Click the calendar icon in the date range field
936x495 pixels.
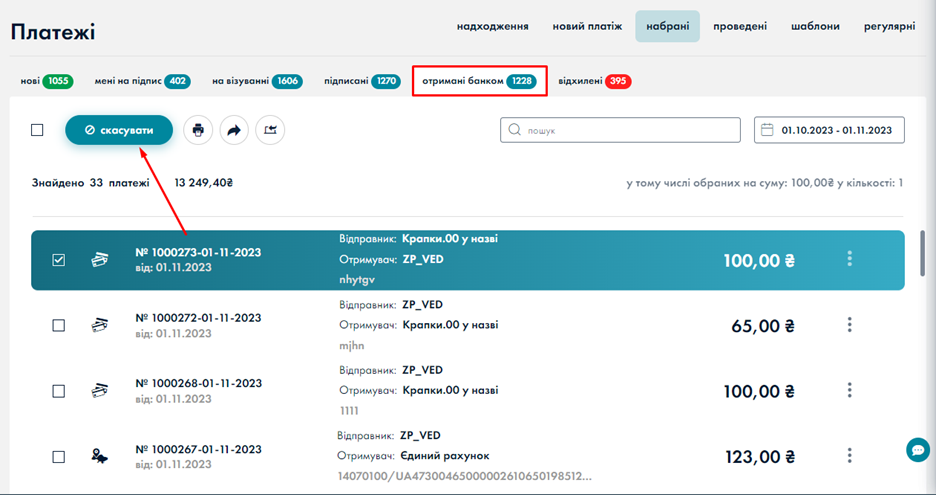[768, 130]
